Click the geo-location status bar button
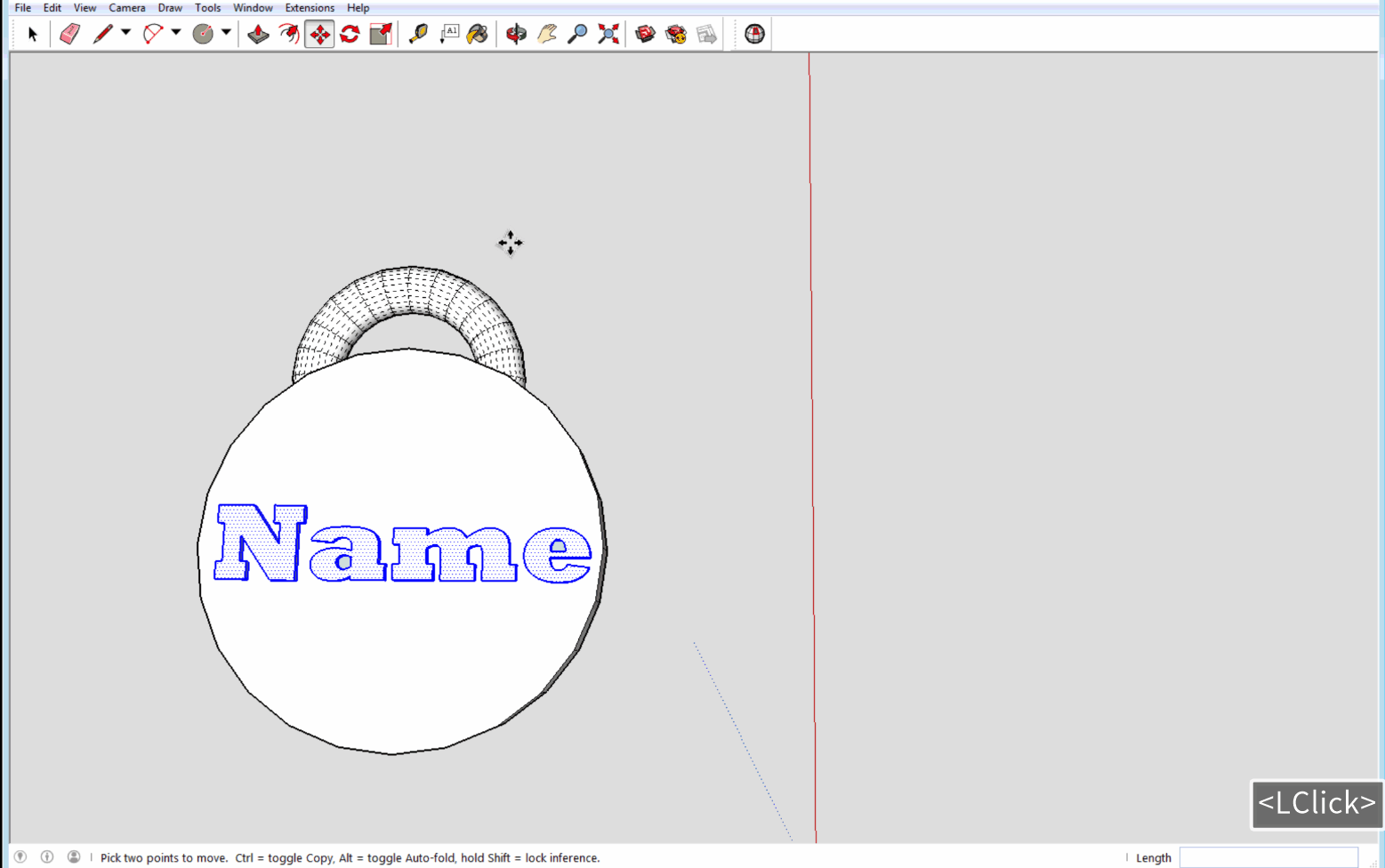Image resolution: width=1385 pixels, height=868 pixels. coord(20,857)
